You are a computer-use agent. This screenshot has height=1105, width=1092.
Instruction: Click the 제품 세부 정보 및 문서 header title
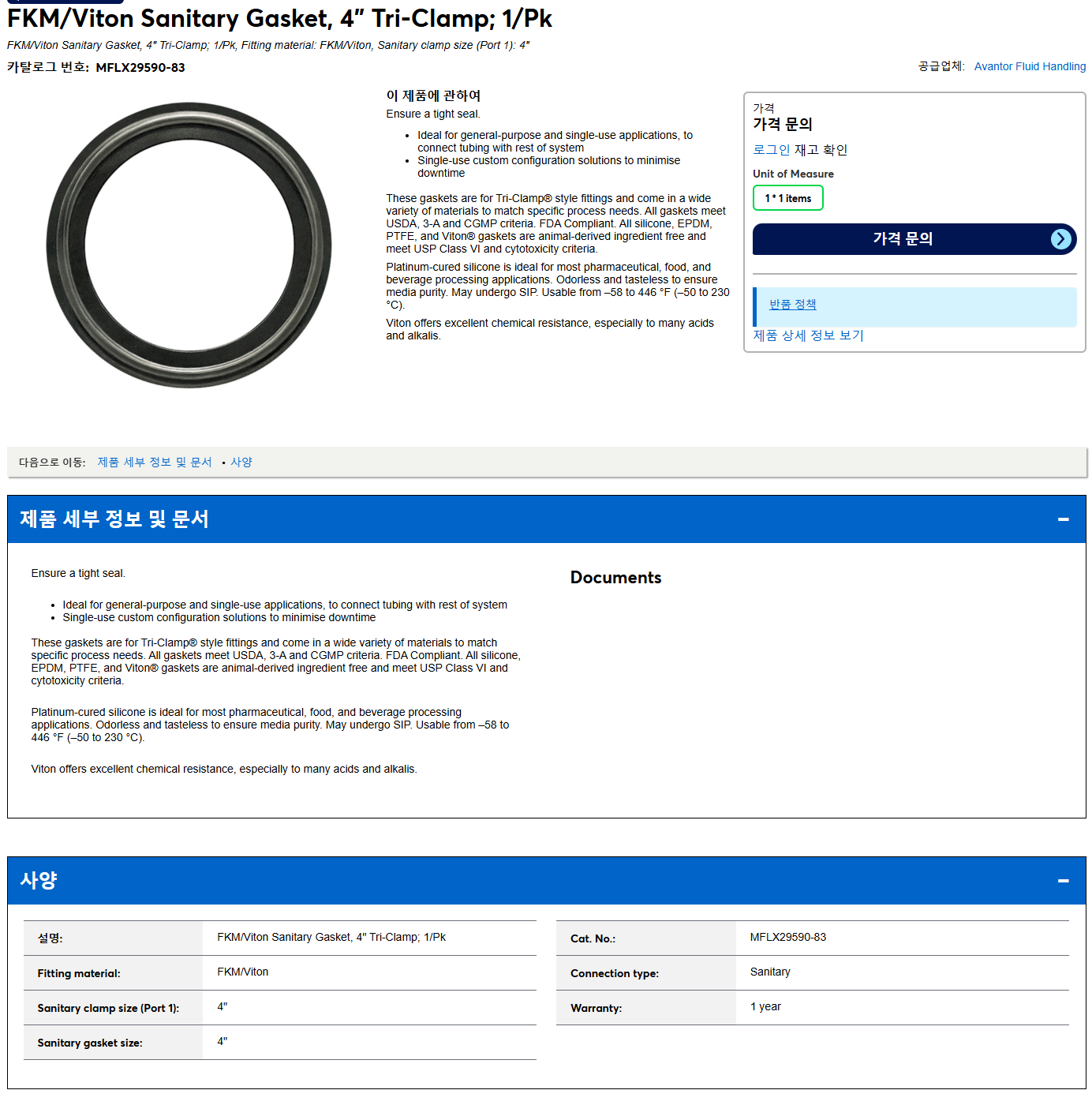coord(114,519)
